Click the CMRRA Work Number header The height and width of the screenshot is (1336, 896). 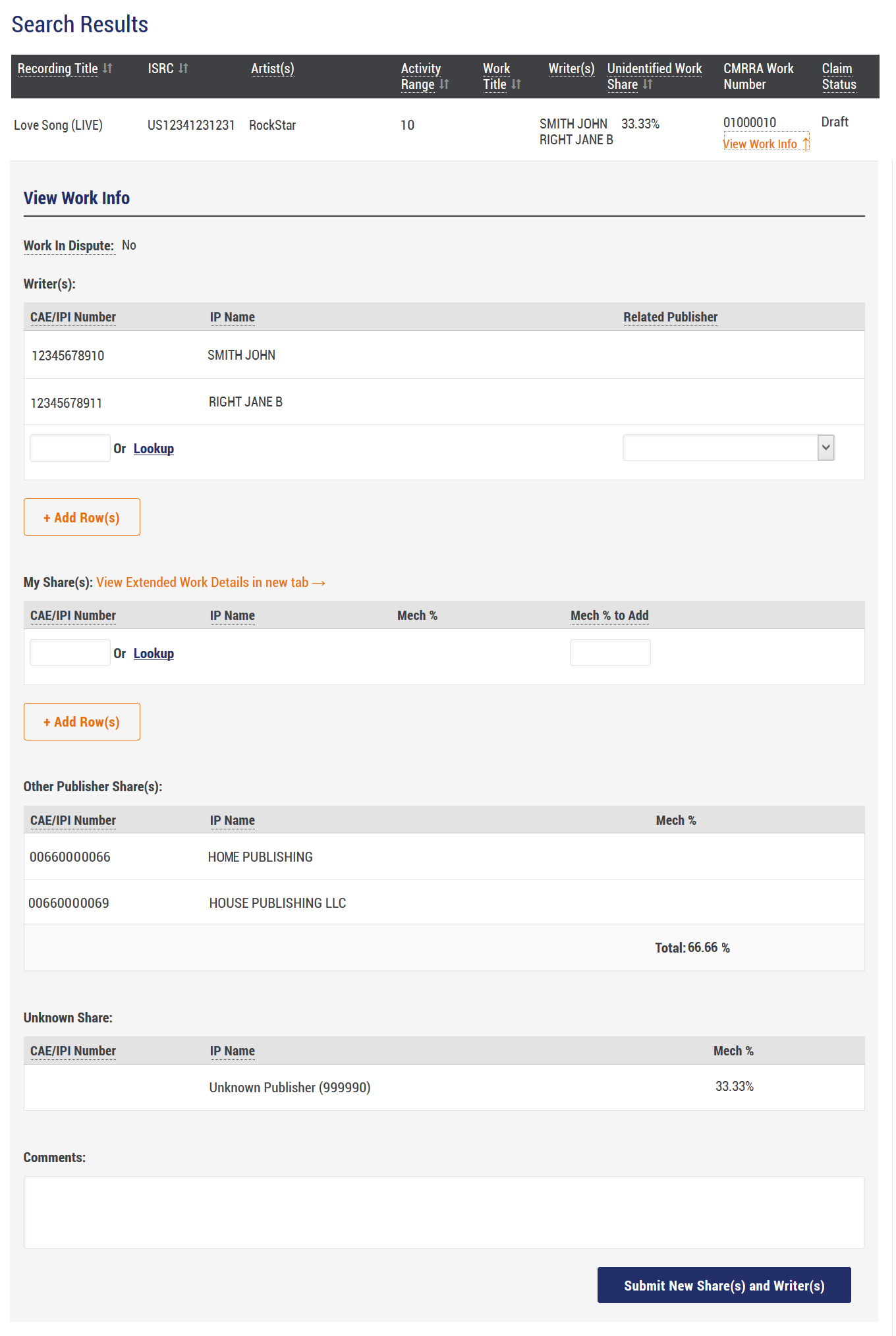pos(758,76)
